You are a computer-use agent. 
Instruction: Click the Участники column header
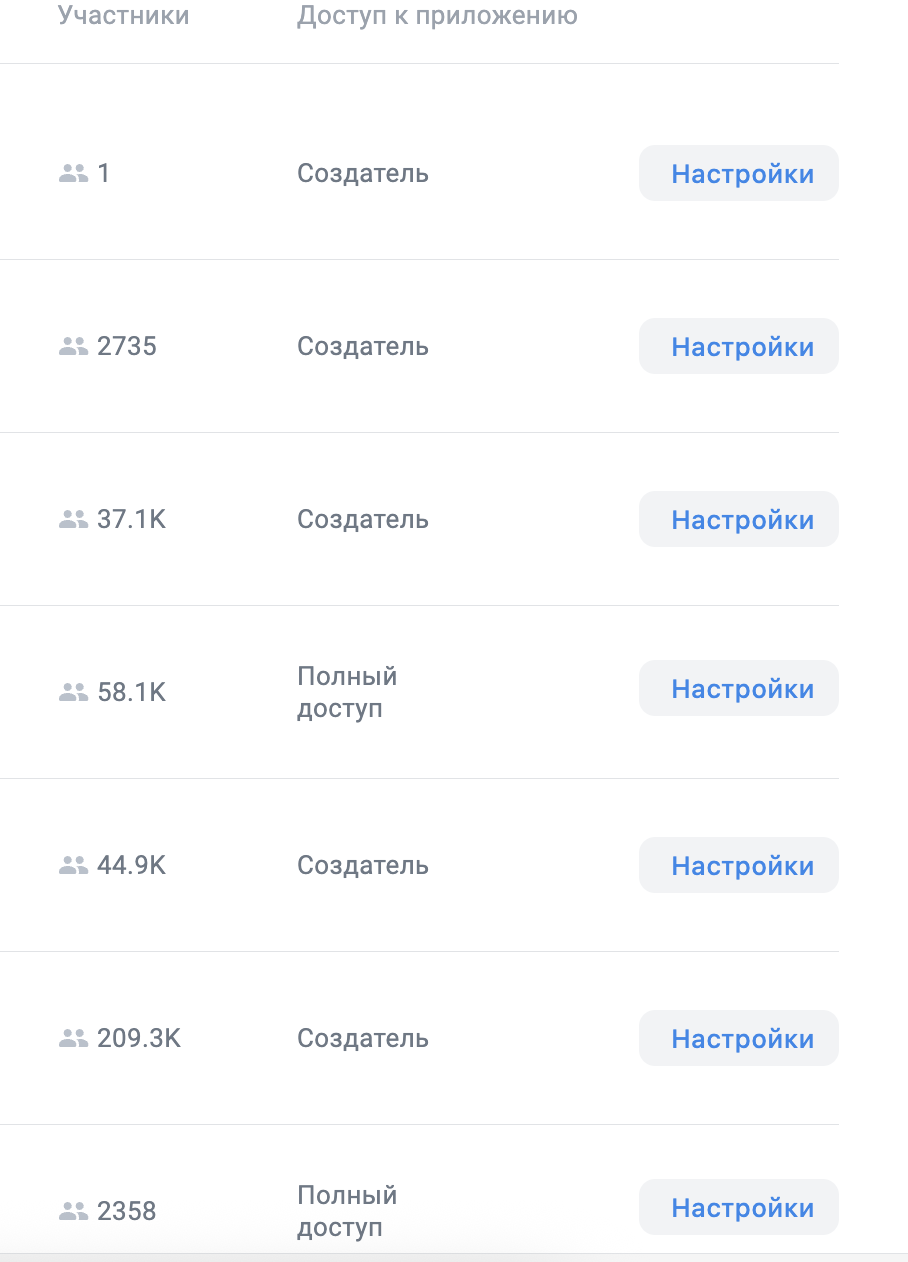pyautogui.click(x=123, y=16)
